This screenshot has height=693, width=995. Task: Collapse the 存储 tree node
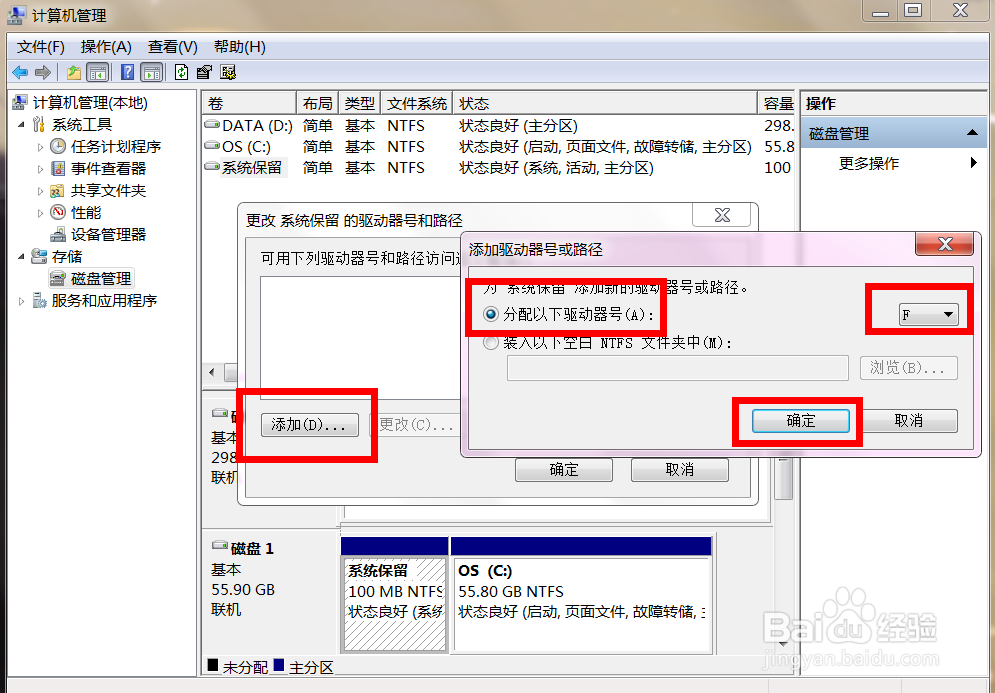tap(19, 256)
